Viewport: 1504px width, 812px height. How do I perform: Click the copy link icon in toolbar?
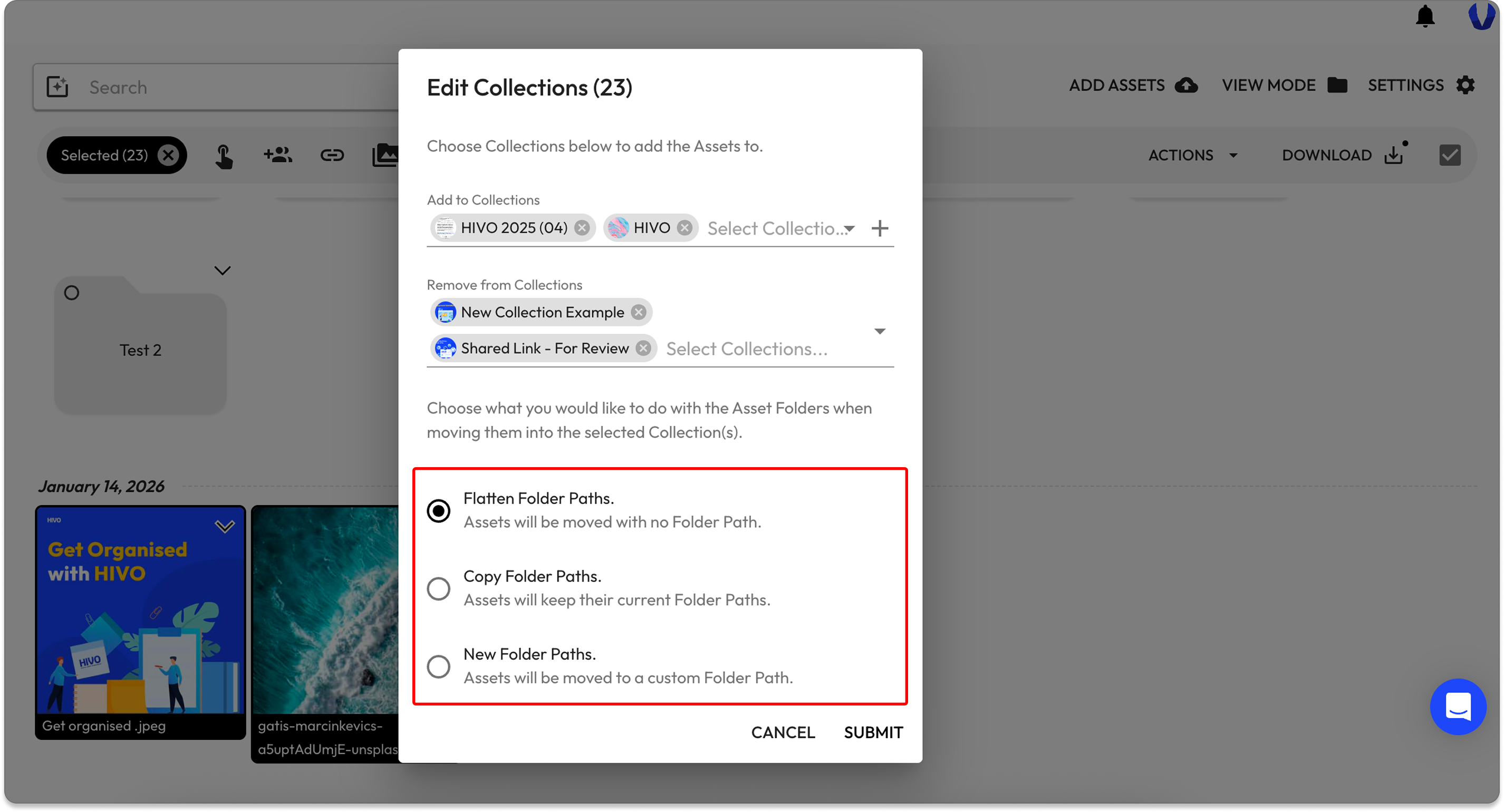click(x=332, y=155)
